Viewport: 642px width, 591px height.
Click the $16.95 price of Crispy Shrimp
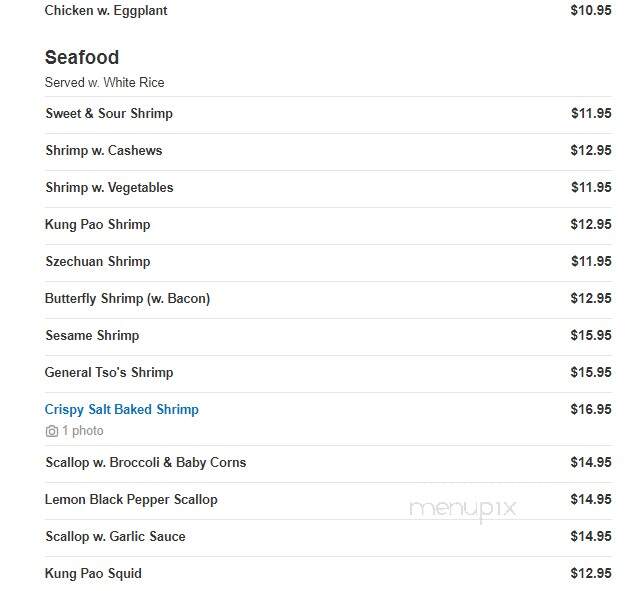(591, 409)
